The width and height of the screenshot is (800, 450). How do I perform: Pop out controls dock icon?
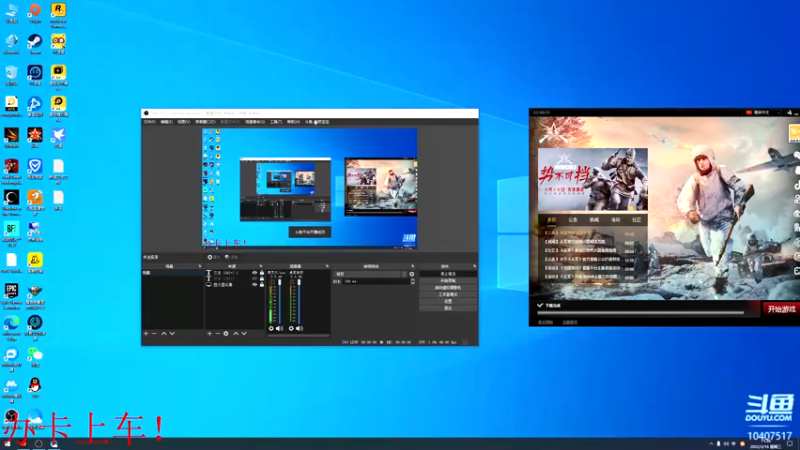point(474,266)
